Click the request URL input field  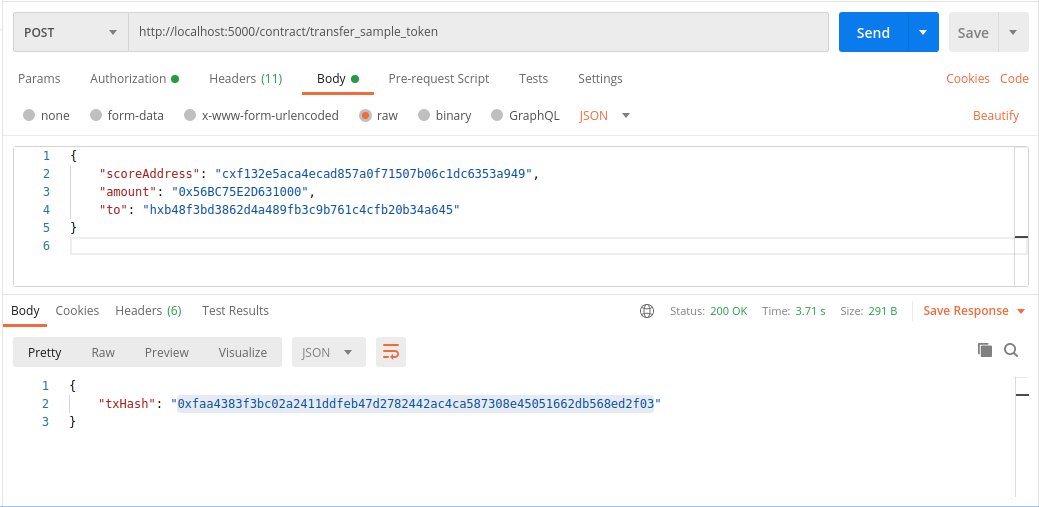click(478, 32)
